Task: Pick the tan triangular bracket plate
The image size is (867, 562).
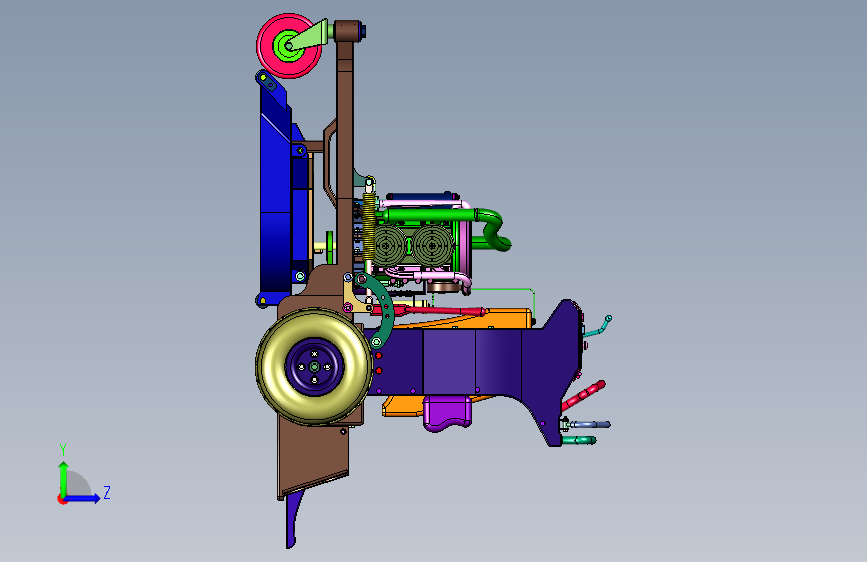Action: tap(354, 299)
